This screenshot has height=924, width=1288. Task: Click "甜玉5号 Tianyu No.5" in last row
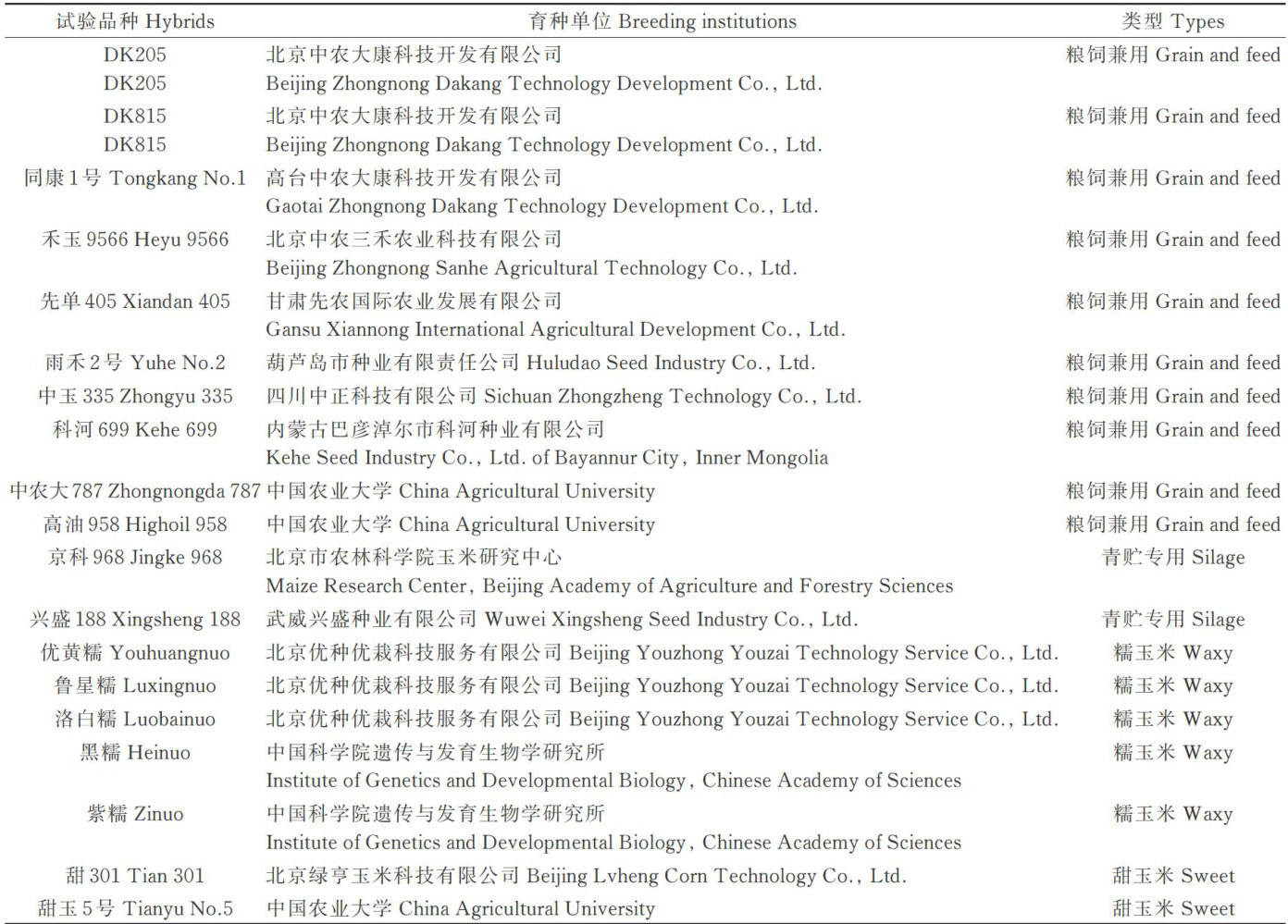tap(135, 909)
